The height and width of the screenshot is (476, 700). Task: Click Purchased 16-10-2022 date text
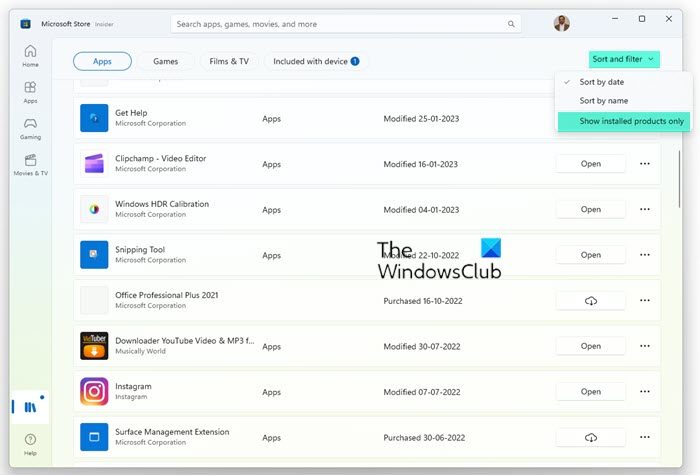pyautogui.click(x=423, y=301)
